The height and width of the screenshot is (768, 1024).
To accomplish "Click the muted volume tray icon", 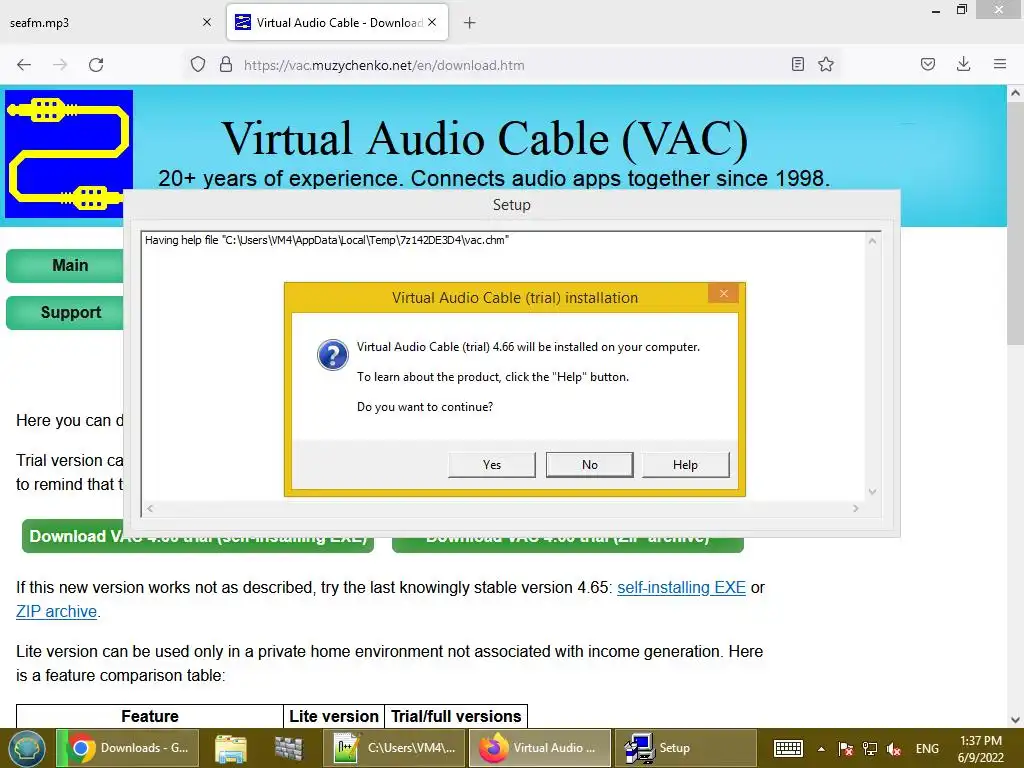I will [894, 749].
